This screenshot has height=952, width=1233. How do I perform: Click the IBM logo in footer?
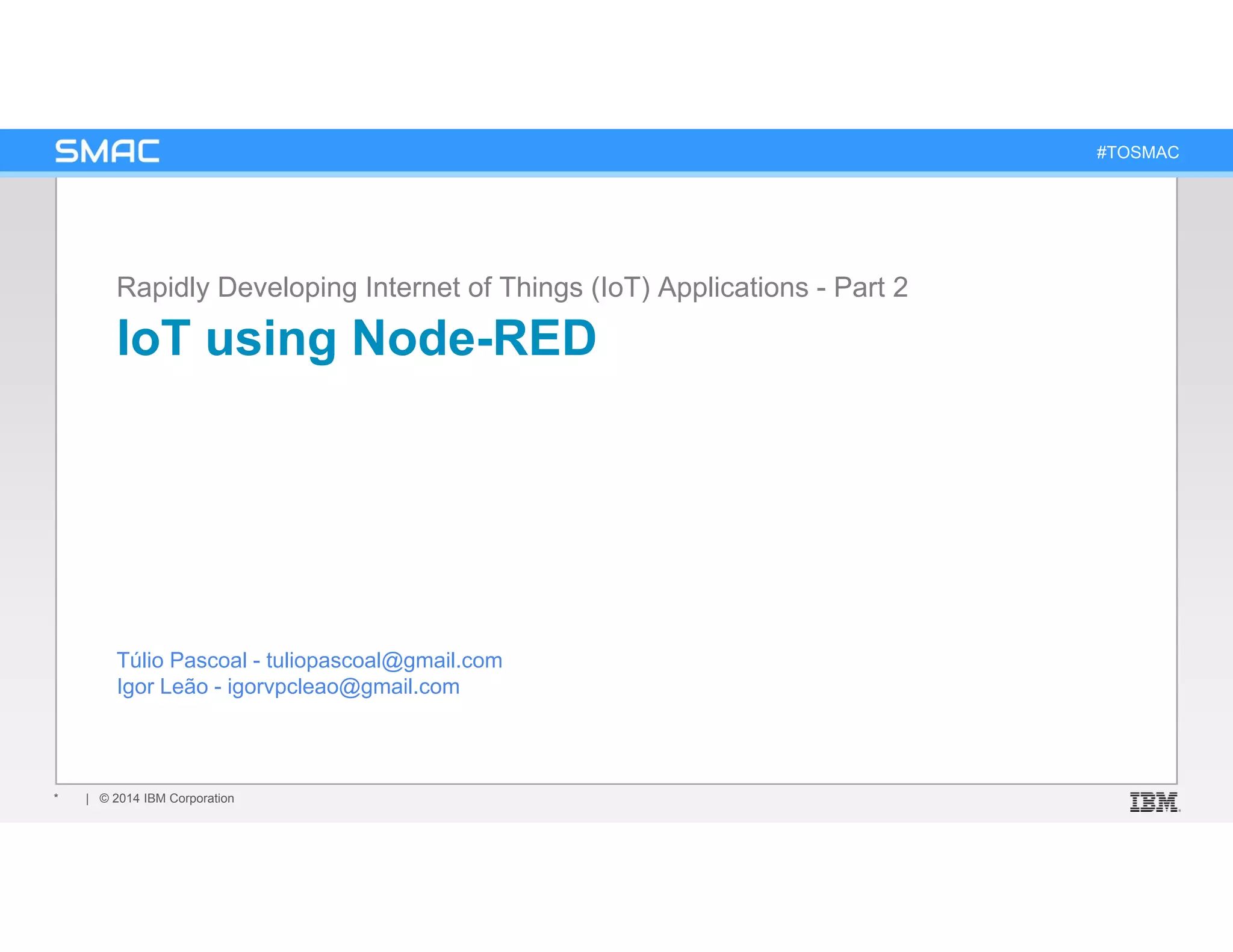[1154, 802]
